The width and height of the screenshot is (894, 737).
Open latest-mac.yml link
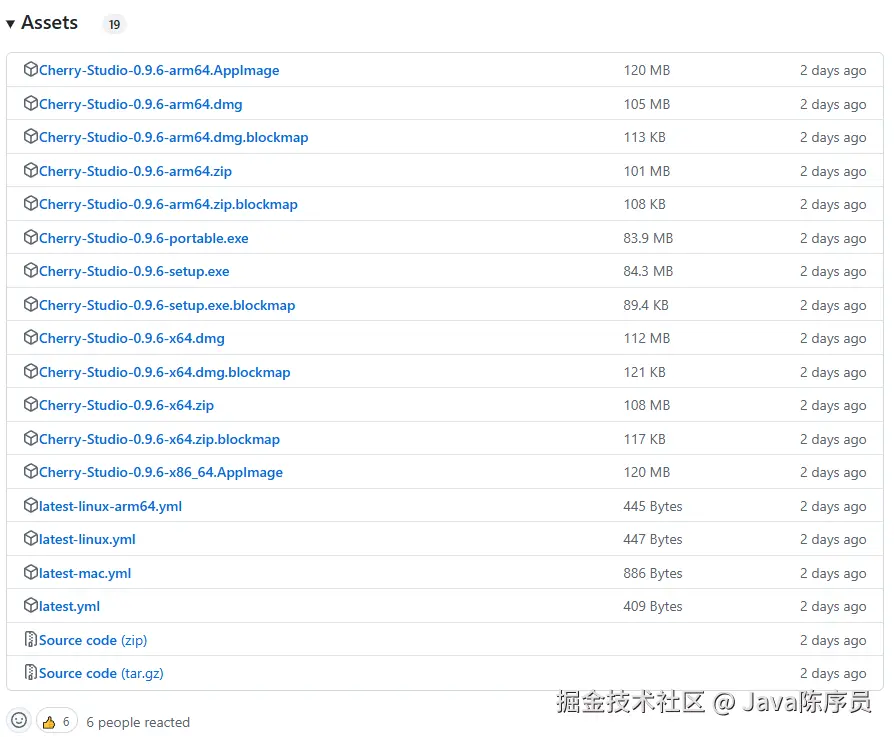[85, 573]
